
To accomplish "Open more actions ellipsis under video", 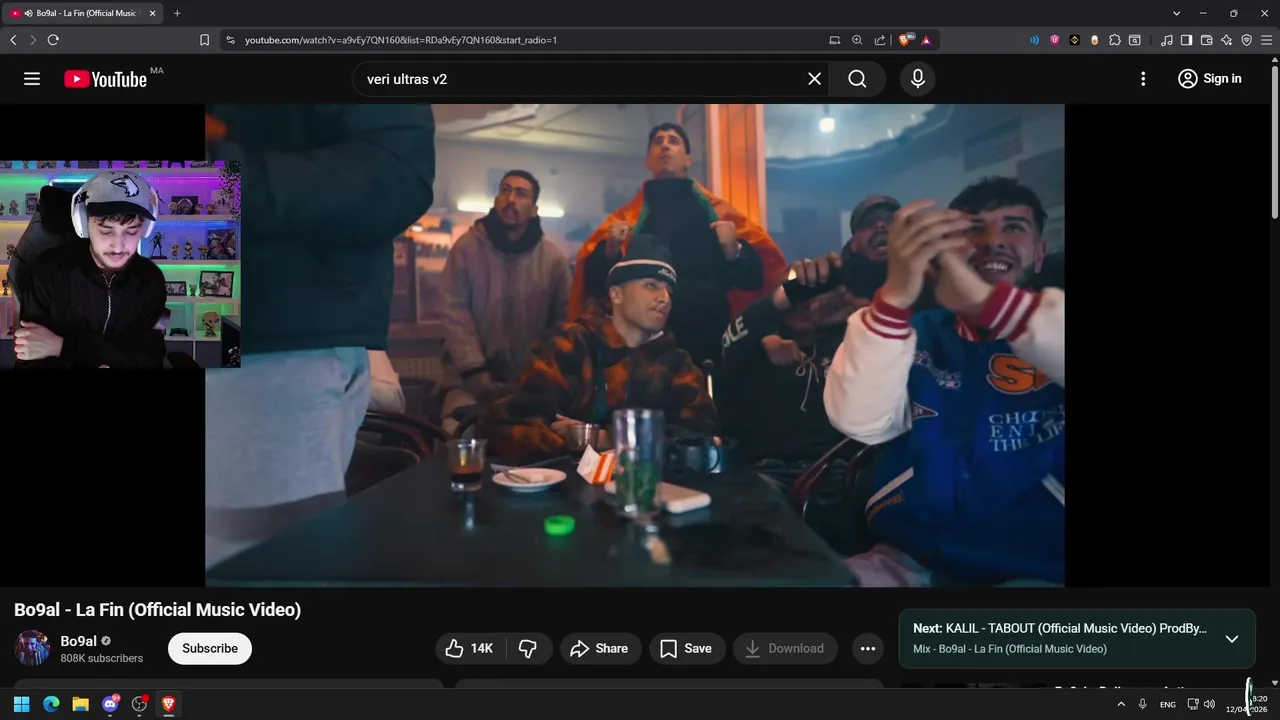I will [x=868, y=648].
